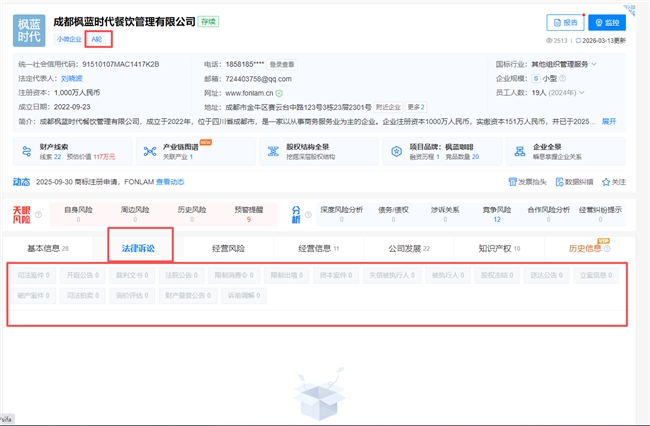
Task: Switch to the 经营风险 tab
Action: (228, 249)
